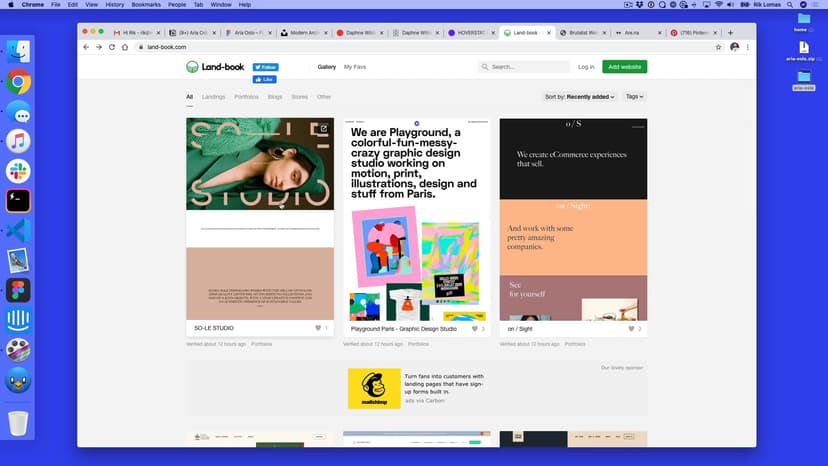Image resolution: width=828 pixels, height=466 pixels.
Task: Open Figma from the dock
Action: click(18, 290)
